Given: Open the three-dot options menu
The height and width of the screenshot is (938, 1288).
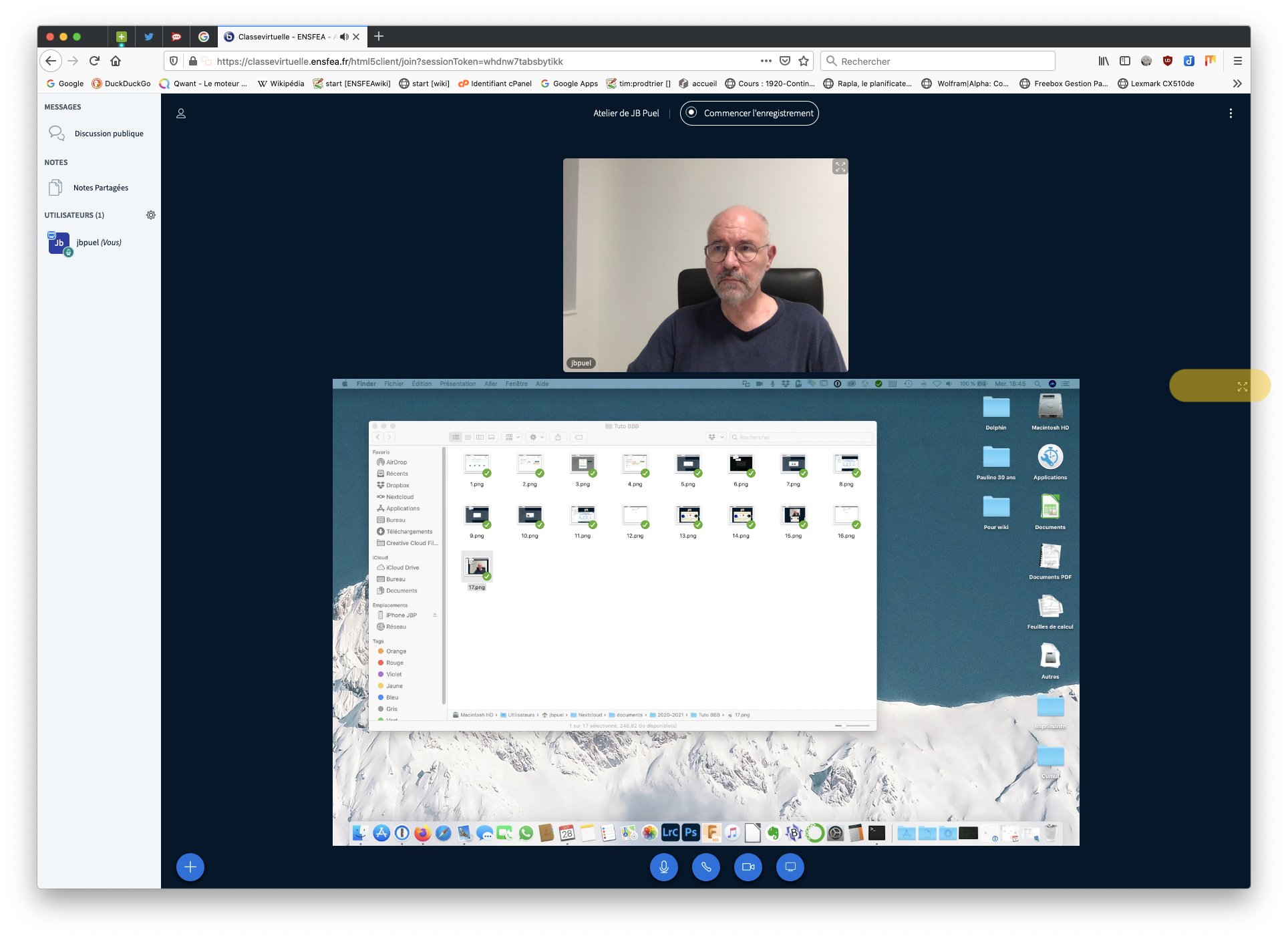Looking at the screenshot, I should 1230,114.
